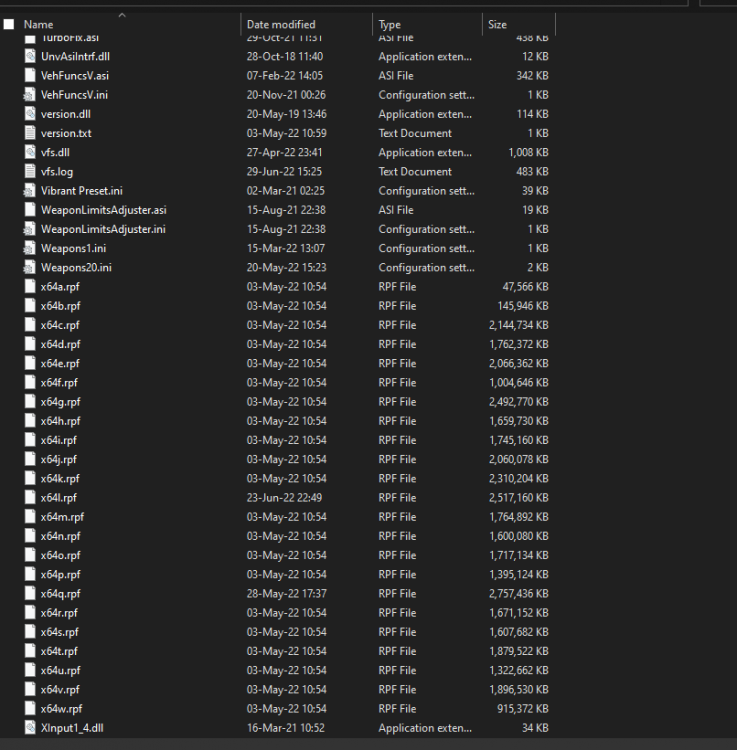Click the file name x64v.rpf
Image resolution: width=737 pixels, height=750 pixels.
[x=60, y=689]
